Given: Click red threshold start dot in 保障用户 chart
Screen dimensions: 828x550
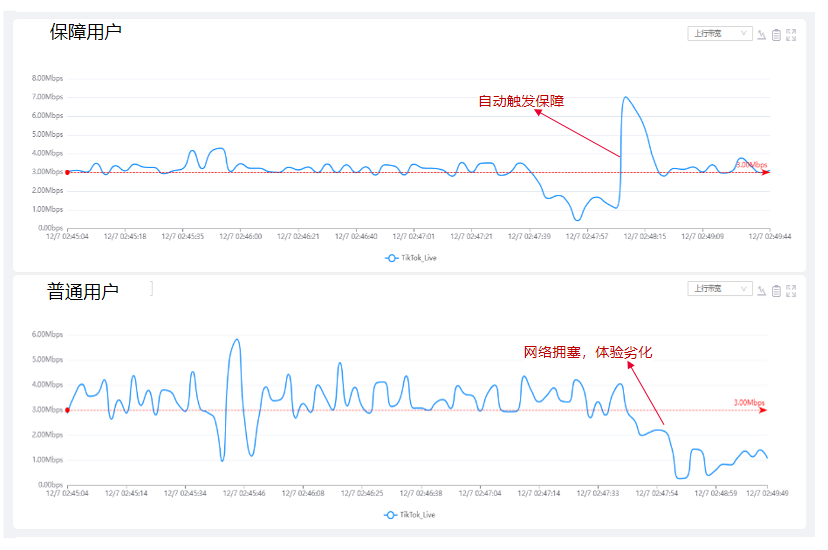Looking at the screenshot, I should coord(67,172).
